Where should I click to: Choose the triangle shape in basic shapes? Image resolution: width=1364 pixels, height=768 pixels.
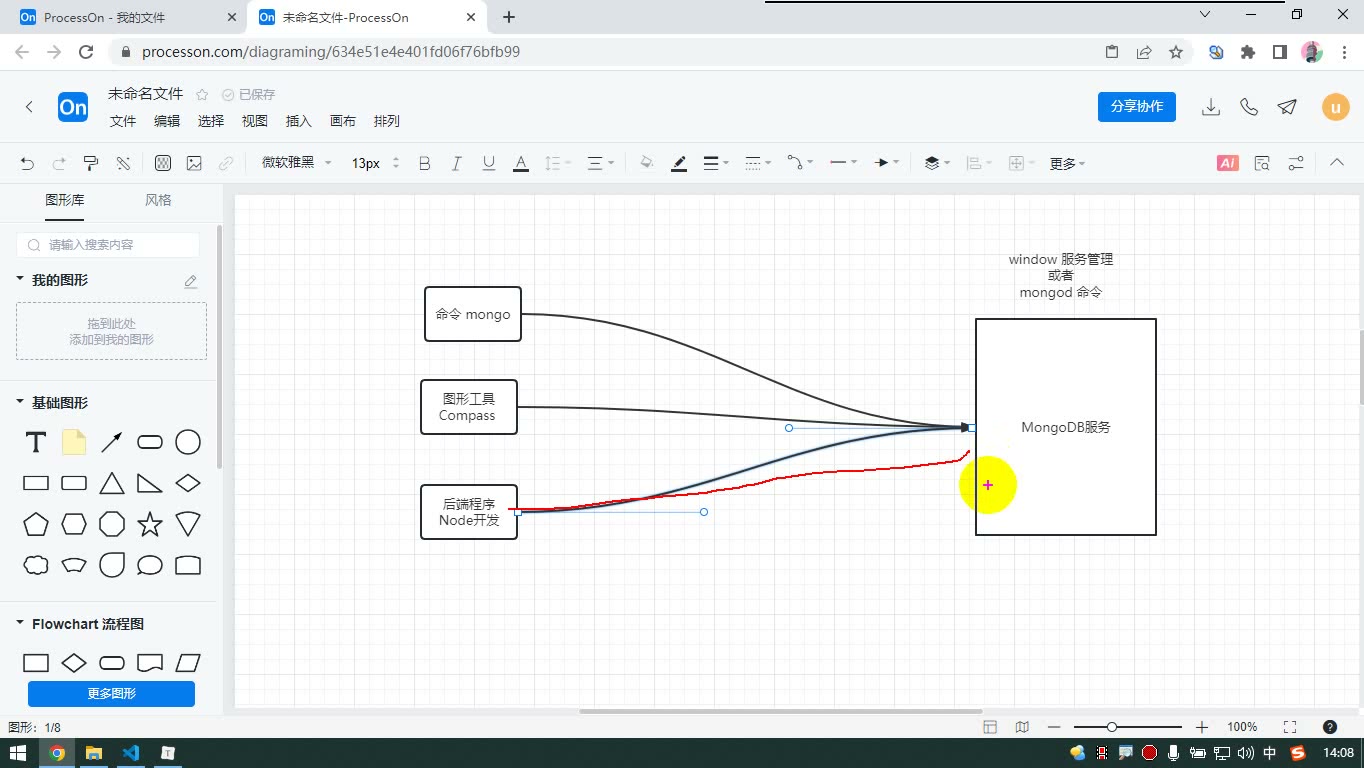pos(112,483)
